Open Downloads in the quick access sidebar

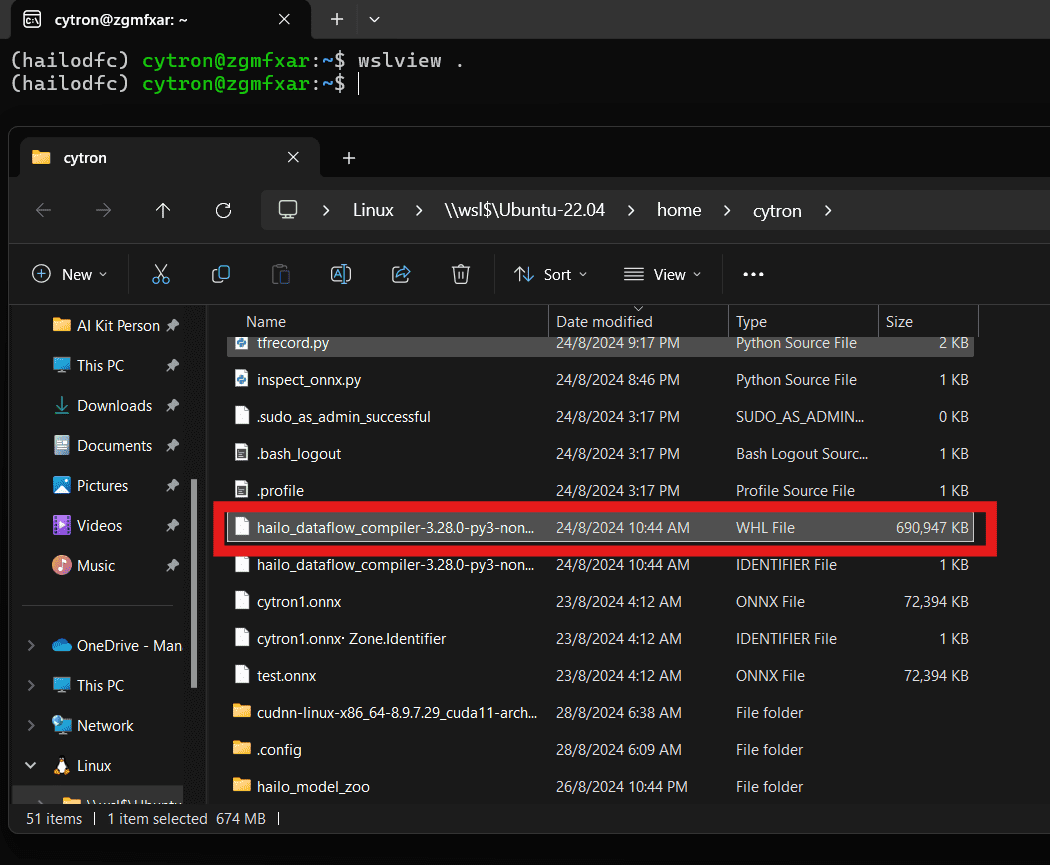pos(114,406)
